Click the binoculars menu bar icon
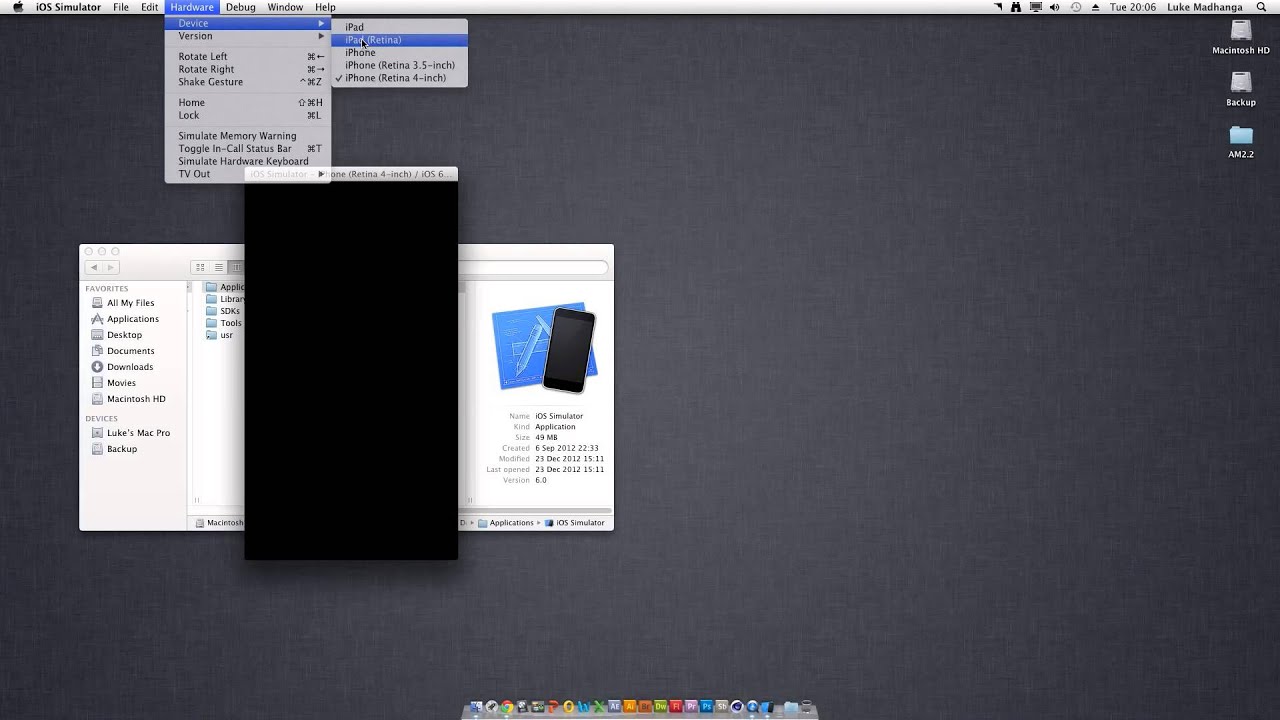 coord(1016,7)
